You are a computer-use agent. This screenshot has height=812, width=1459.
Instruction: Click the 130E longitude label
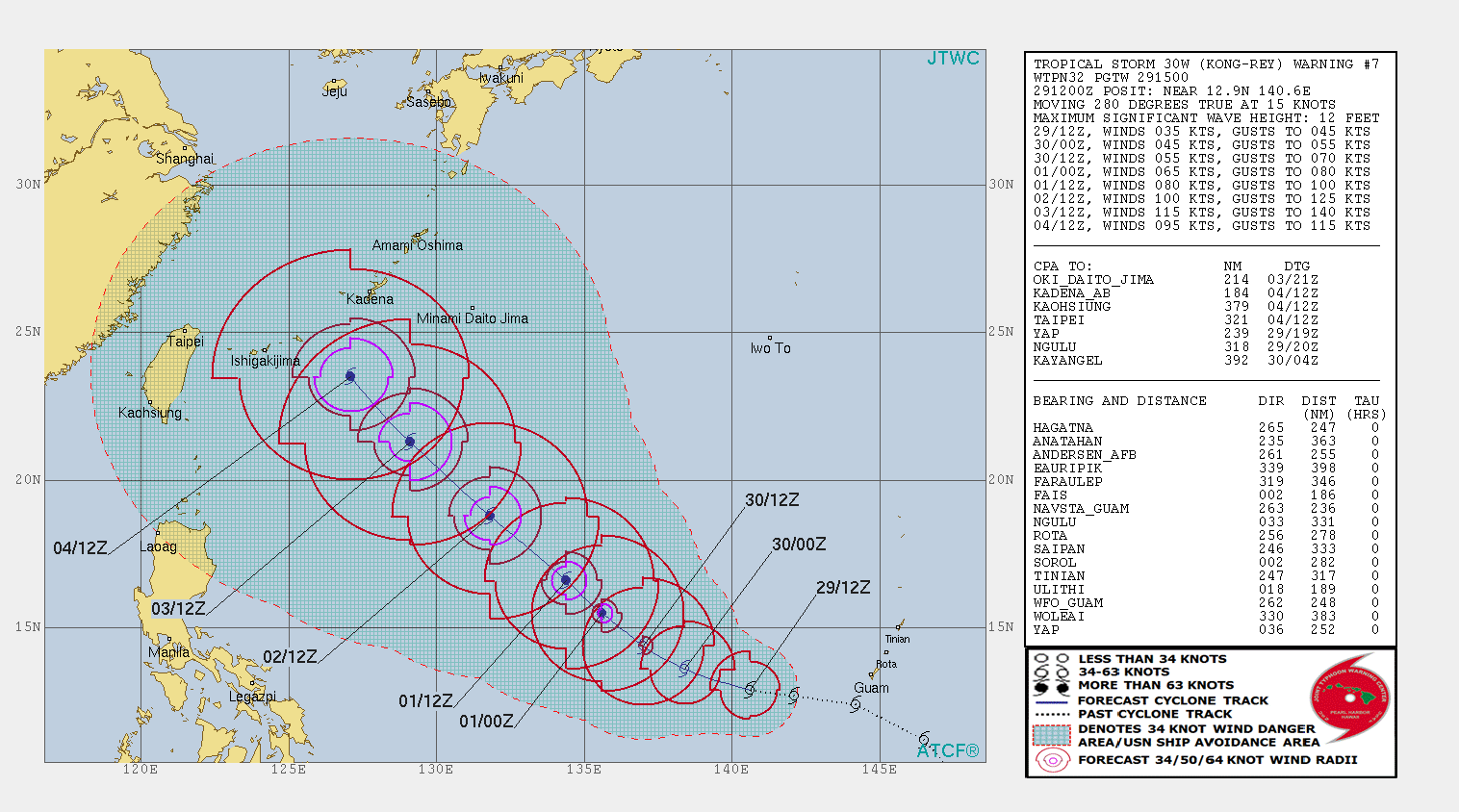(x=436, y=770)
